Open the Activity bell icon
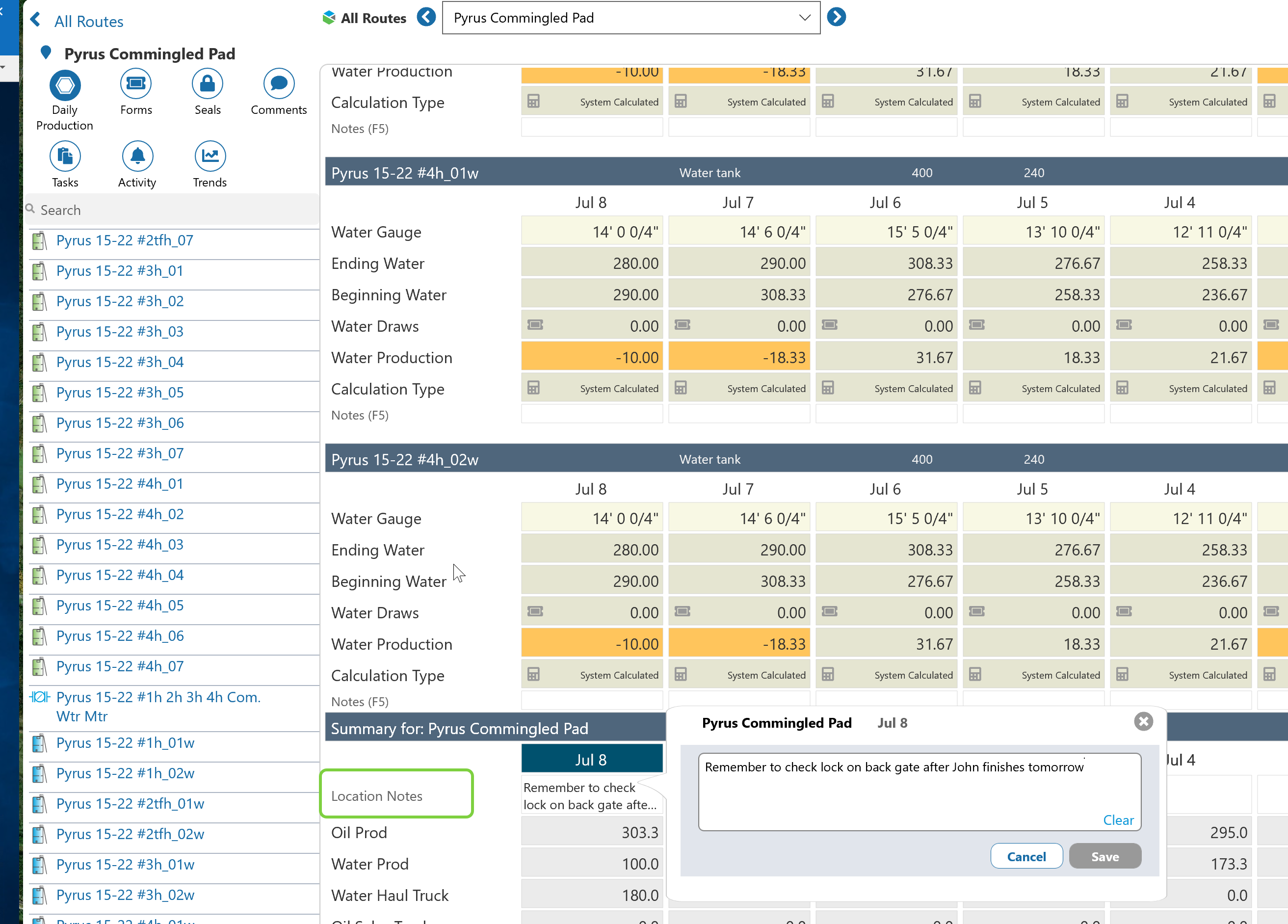1288x924 pixels. point(137,156)
